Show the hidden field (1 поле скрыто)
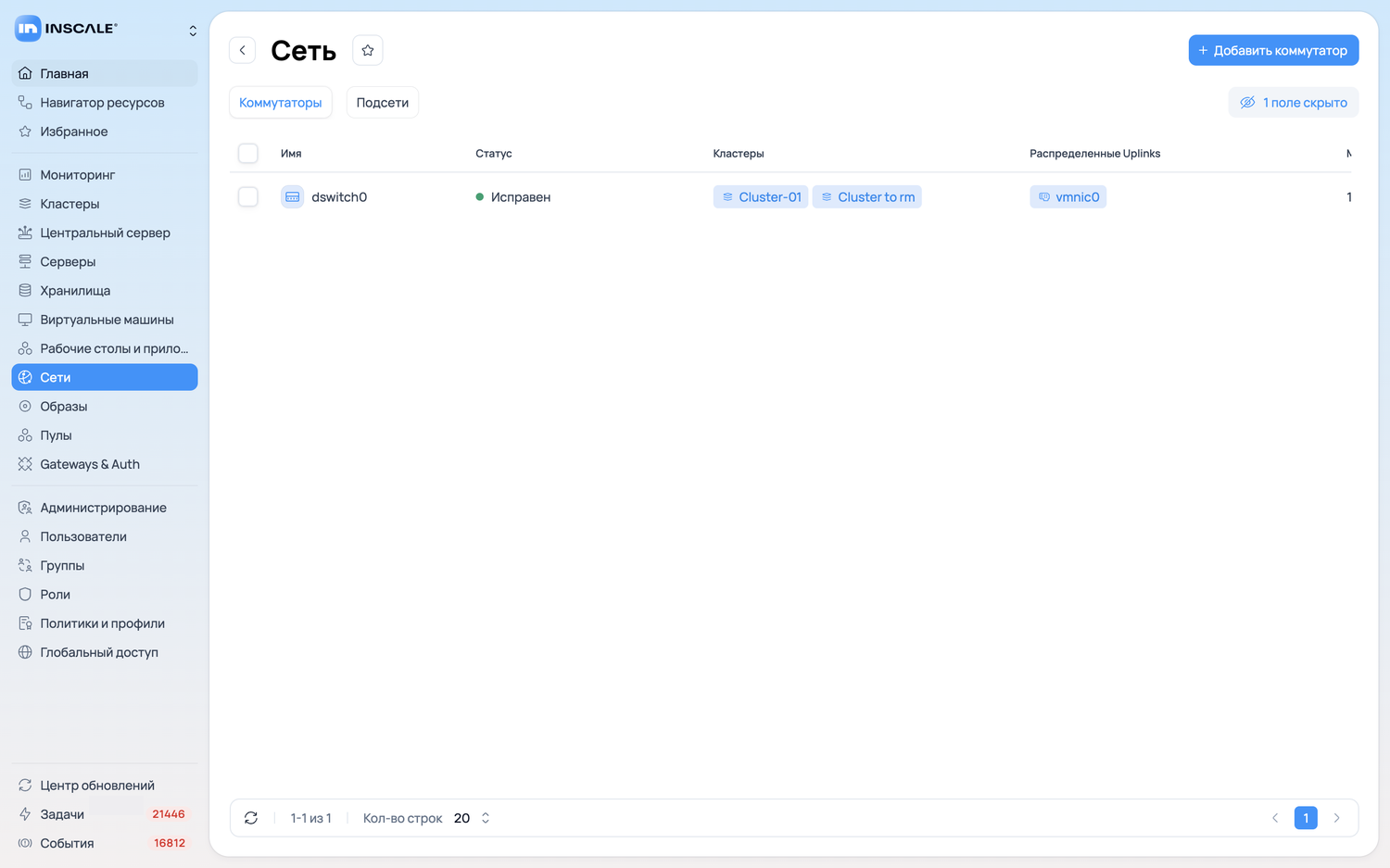This screenshot has width=1390, height=868. [1294, 103]
